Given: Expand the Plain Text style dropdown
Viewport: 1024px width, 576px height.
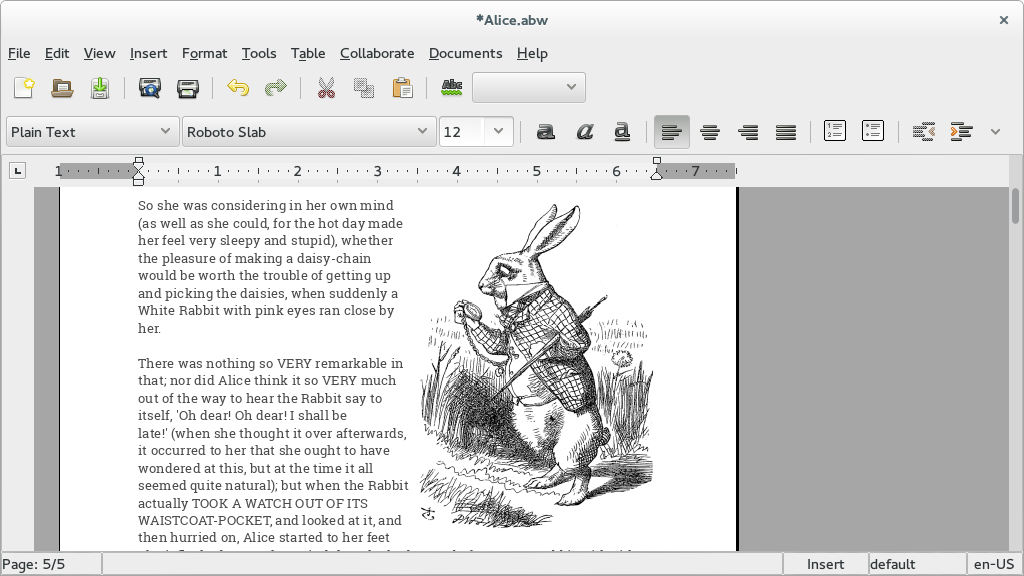Looking at the screenshot, I should [93, 132].
